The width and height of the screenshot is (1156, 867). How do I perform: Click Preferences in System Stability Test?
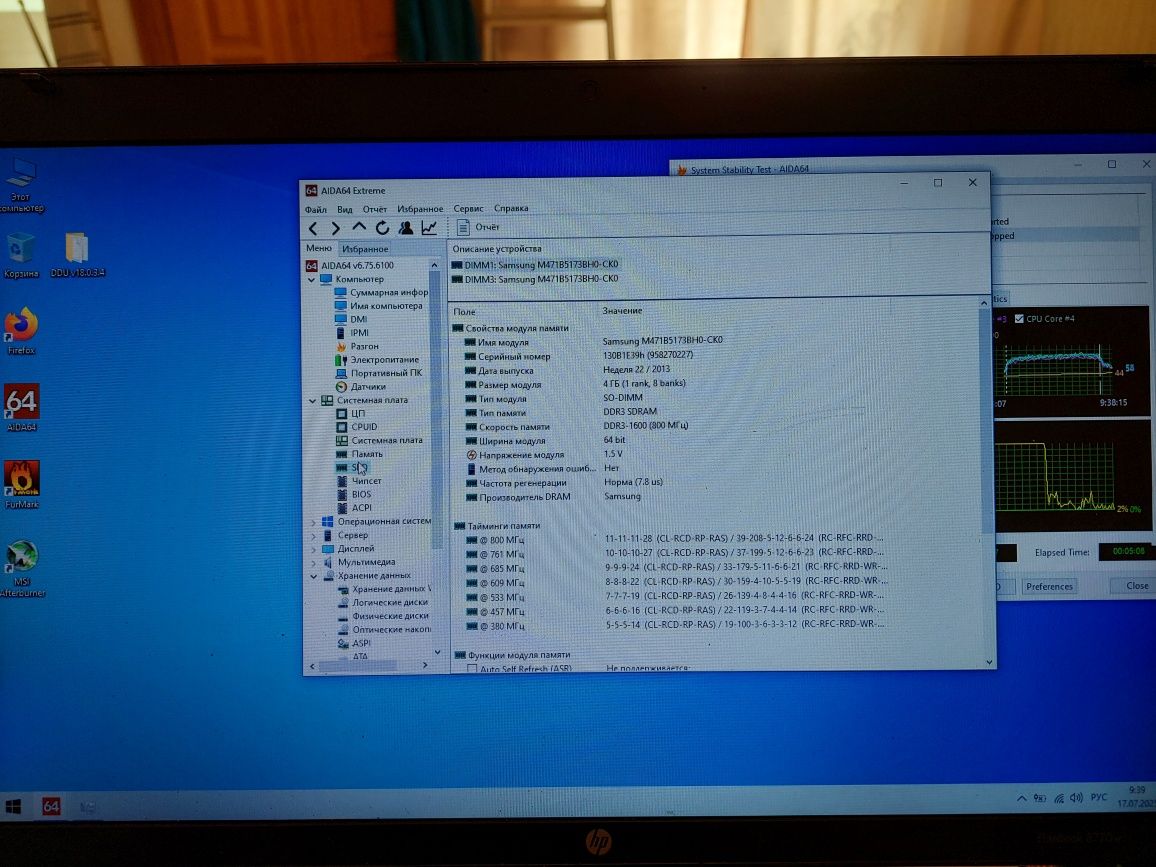coord(1049,587)
